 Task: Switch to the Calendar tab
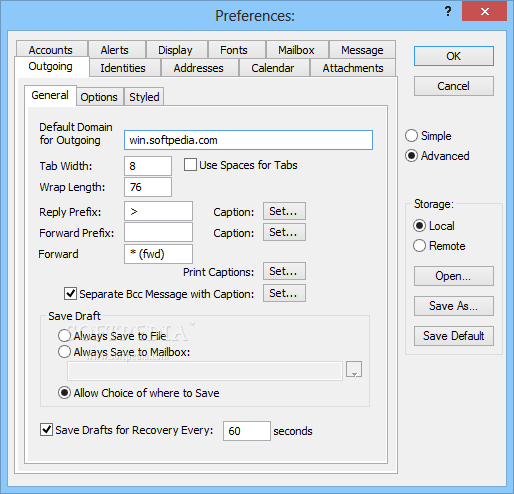273,68
